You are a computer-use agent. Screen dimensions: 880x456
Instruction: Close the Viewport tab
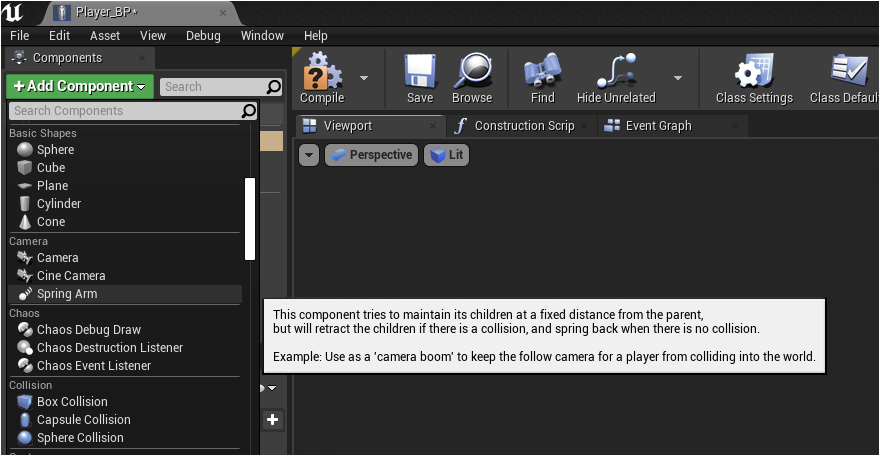[433, 126]
